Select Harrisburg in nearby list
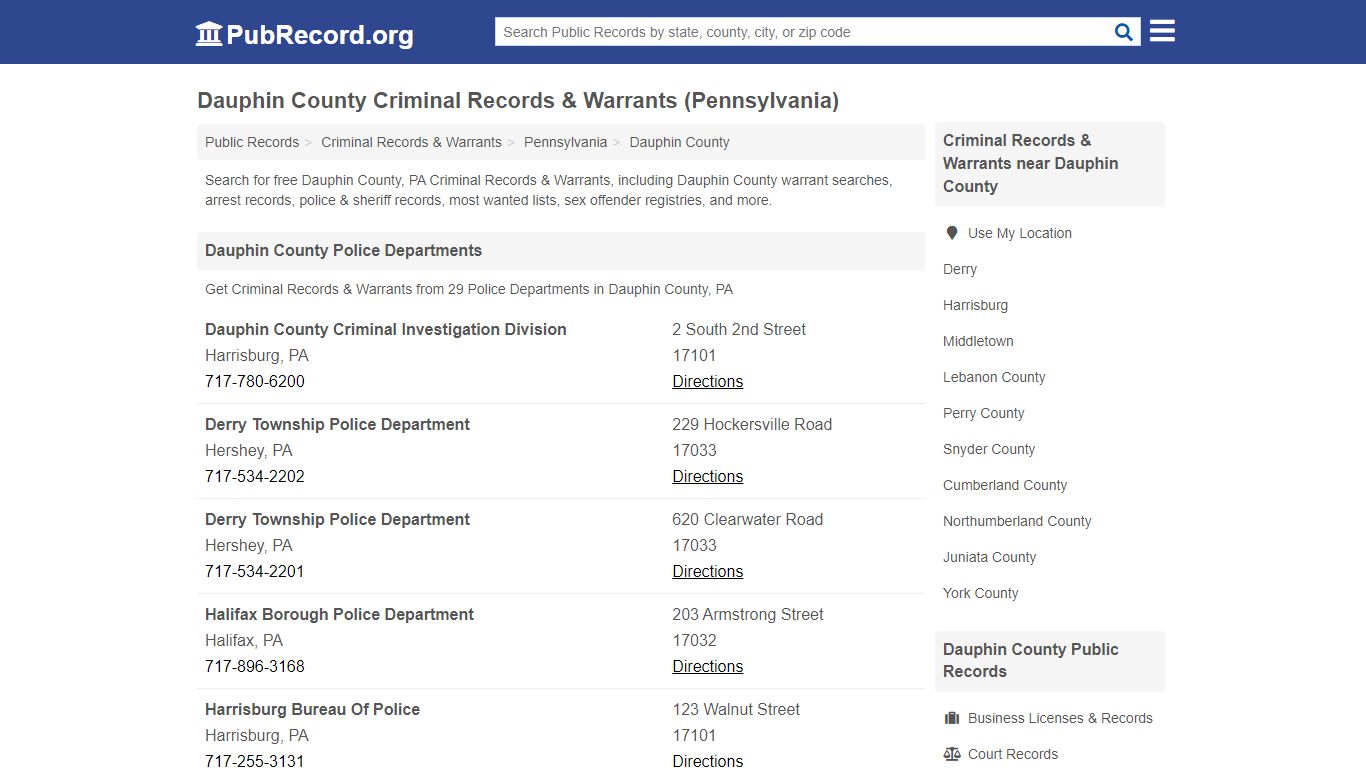The width and height of the screenshot is (1366, 768). [x=975, y=305]
